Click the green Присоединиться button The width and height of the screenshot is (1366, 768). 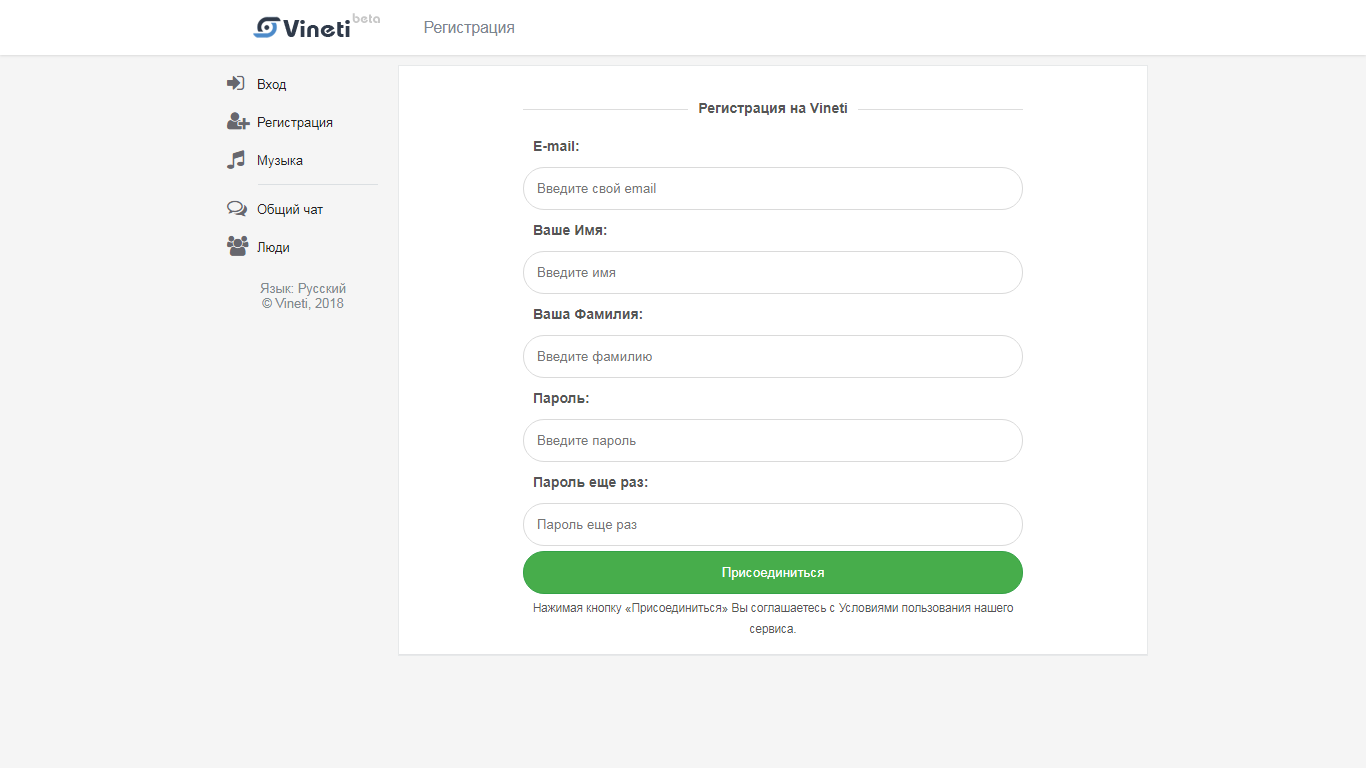[773, 572]
